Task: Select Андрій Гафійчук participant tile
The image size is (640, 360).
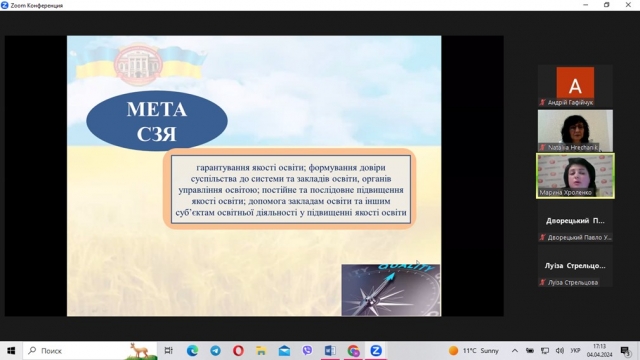Action: [x=575, y=86]
